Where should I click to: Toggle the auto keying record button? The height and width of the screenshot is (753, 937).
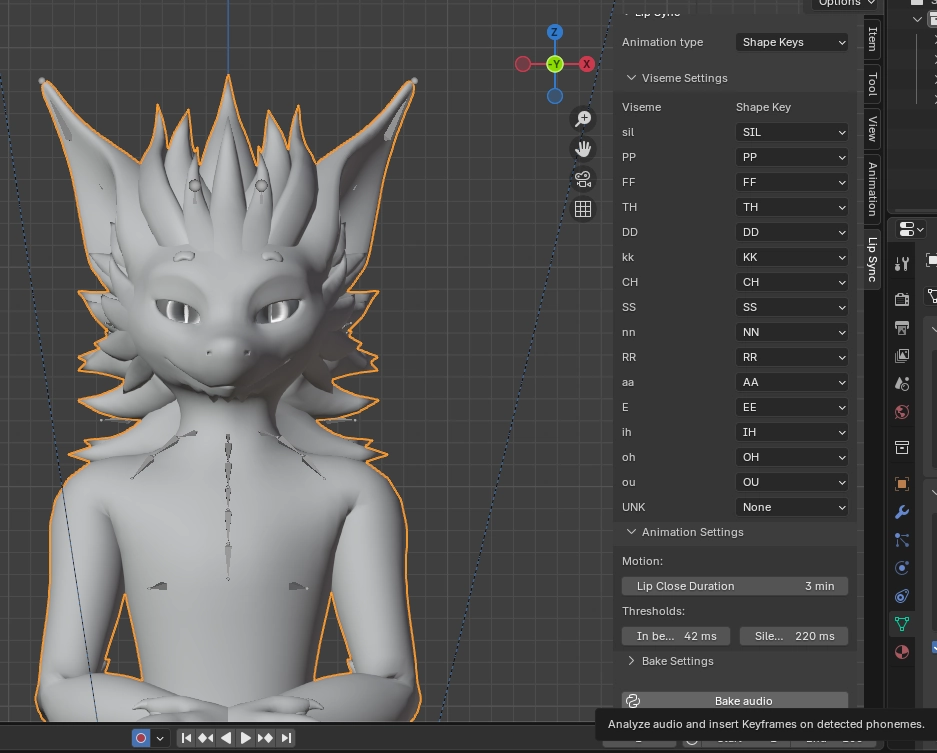[x=141, y=738]
